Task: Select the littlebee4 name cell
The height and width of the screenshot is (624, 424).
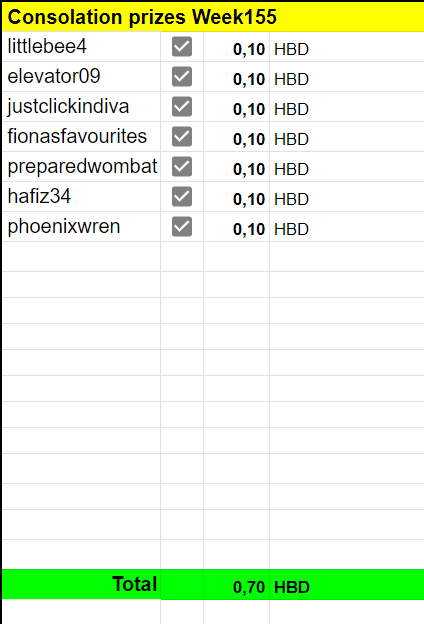Action: 81,47
